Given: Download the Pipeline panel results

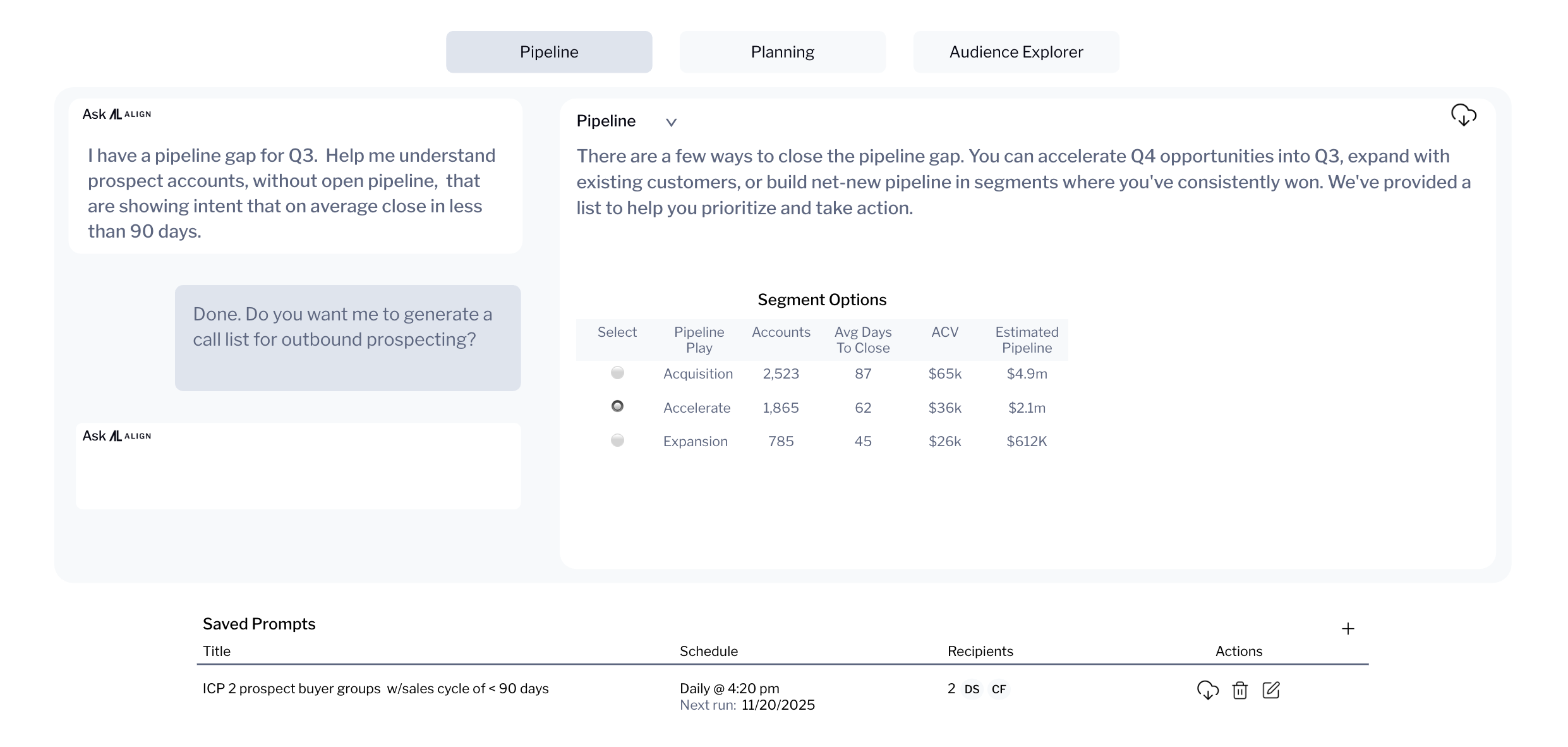Looking at the screenshot, I should (1463, 116).
